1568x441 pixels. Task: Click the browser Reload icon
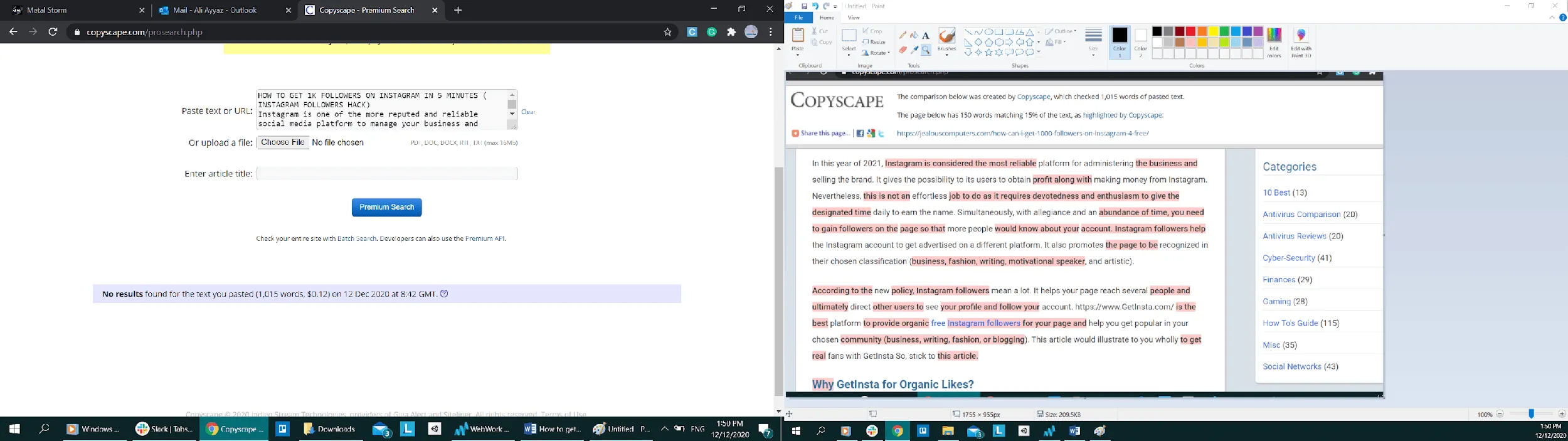(x=53, y=32)
